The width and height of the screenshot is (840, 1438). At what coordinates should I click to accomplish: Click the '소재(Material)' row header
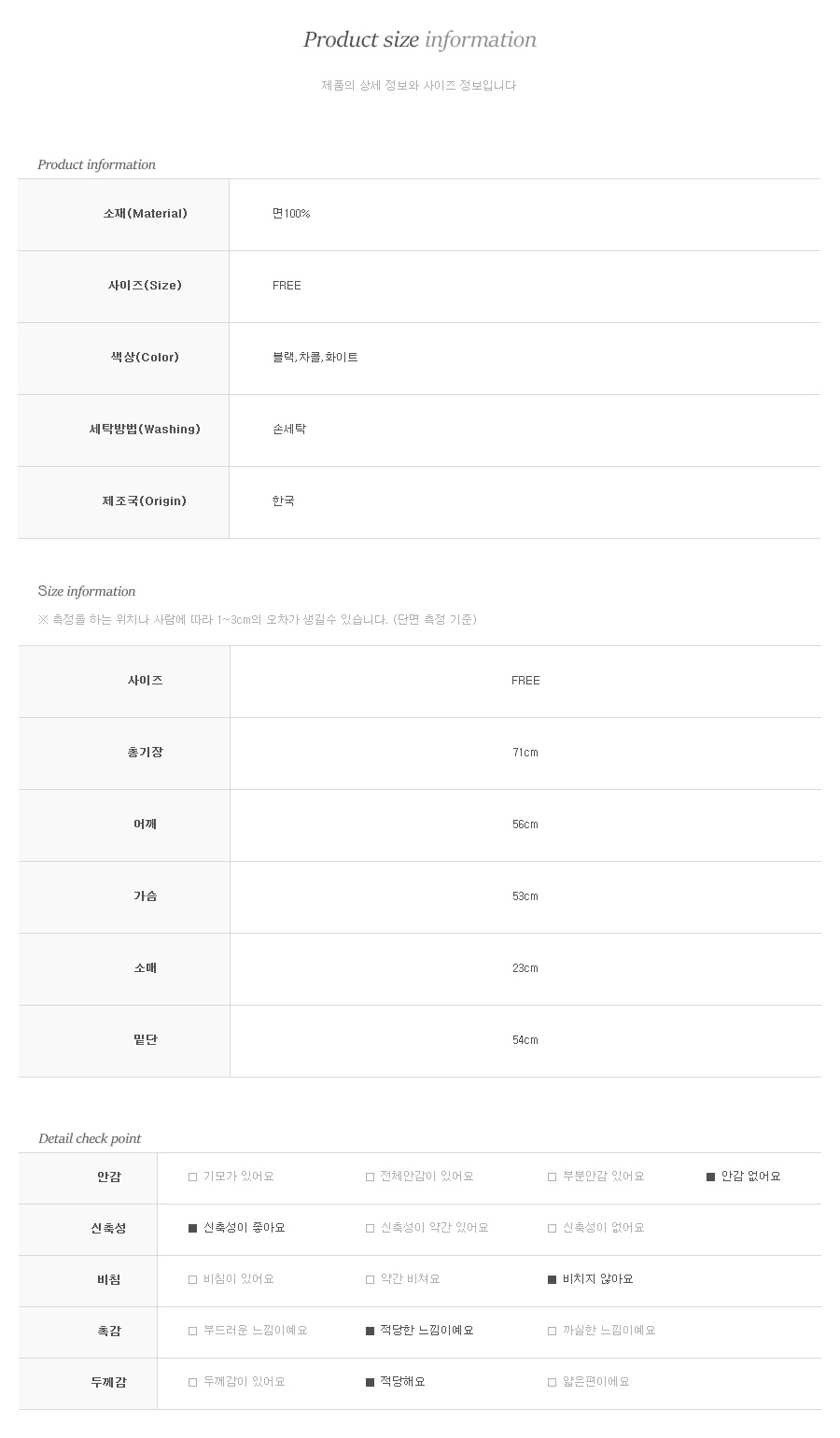pyautogui.click(x=146, y=214)
